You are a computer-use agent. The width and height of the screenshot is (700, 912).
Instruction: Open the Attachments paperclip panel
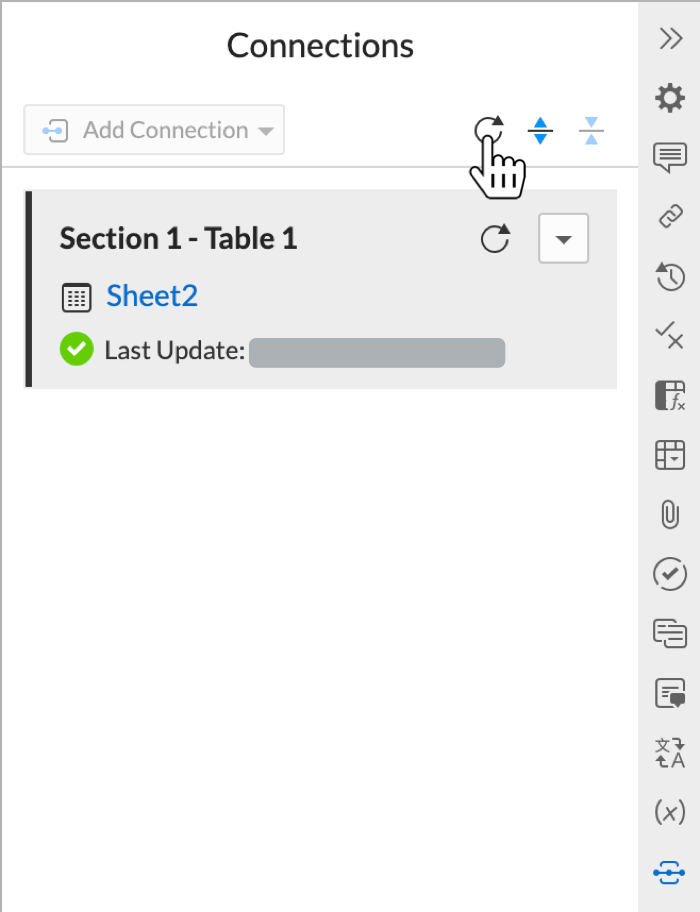click(x=669, y=514)
